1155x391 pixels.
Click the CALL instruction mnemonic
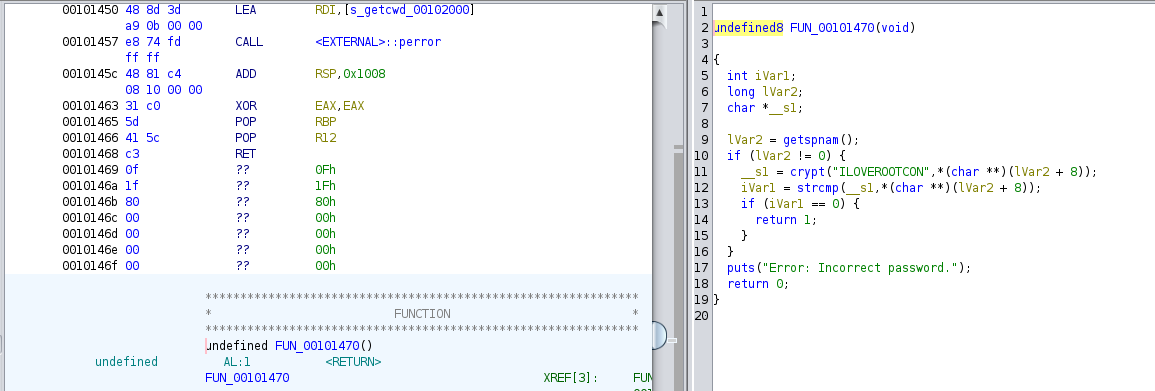coord(249,42)
